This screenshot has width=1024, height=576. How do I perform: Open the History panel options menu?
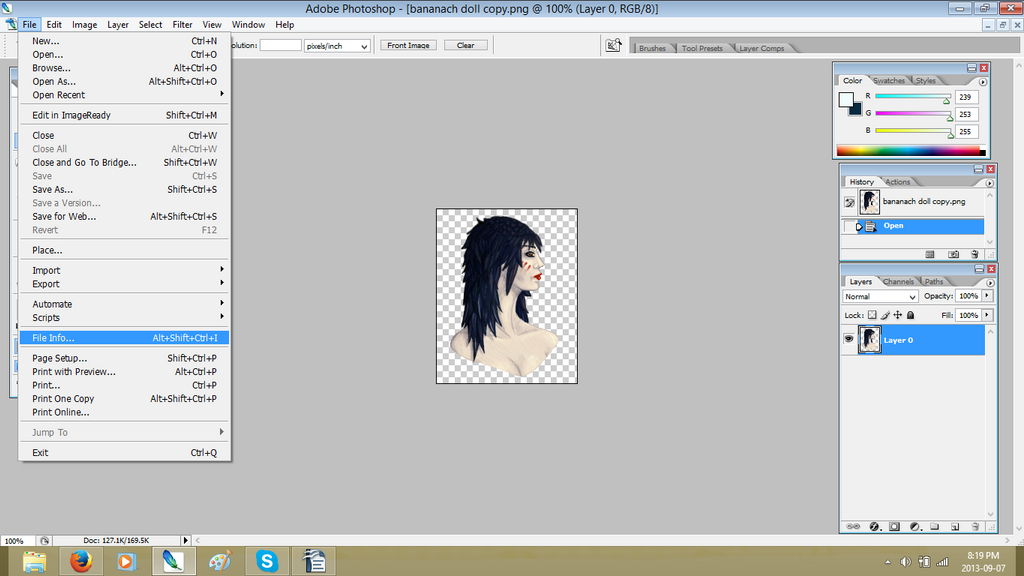point(990,183)
